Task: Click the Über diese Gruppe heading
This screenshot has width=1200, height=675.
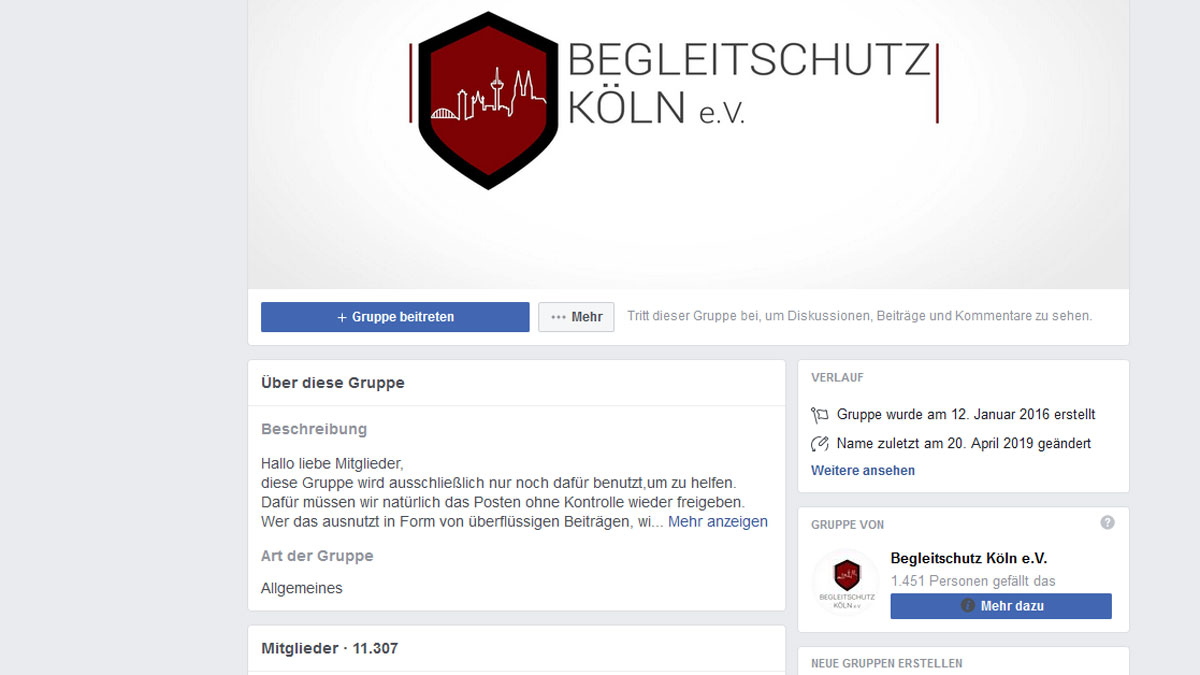Action: point(333,383)
